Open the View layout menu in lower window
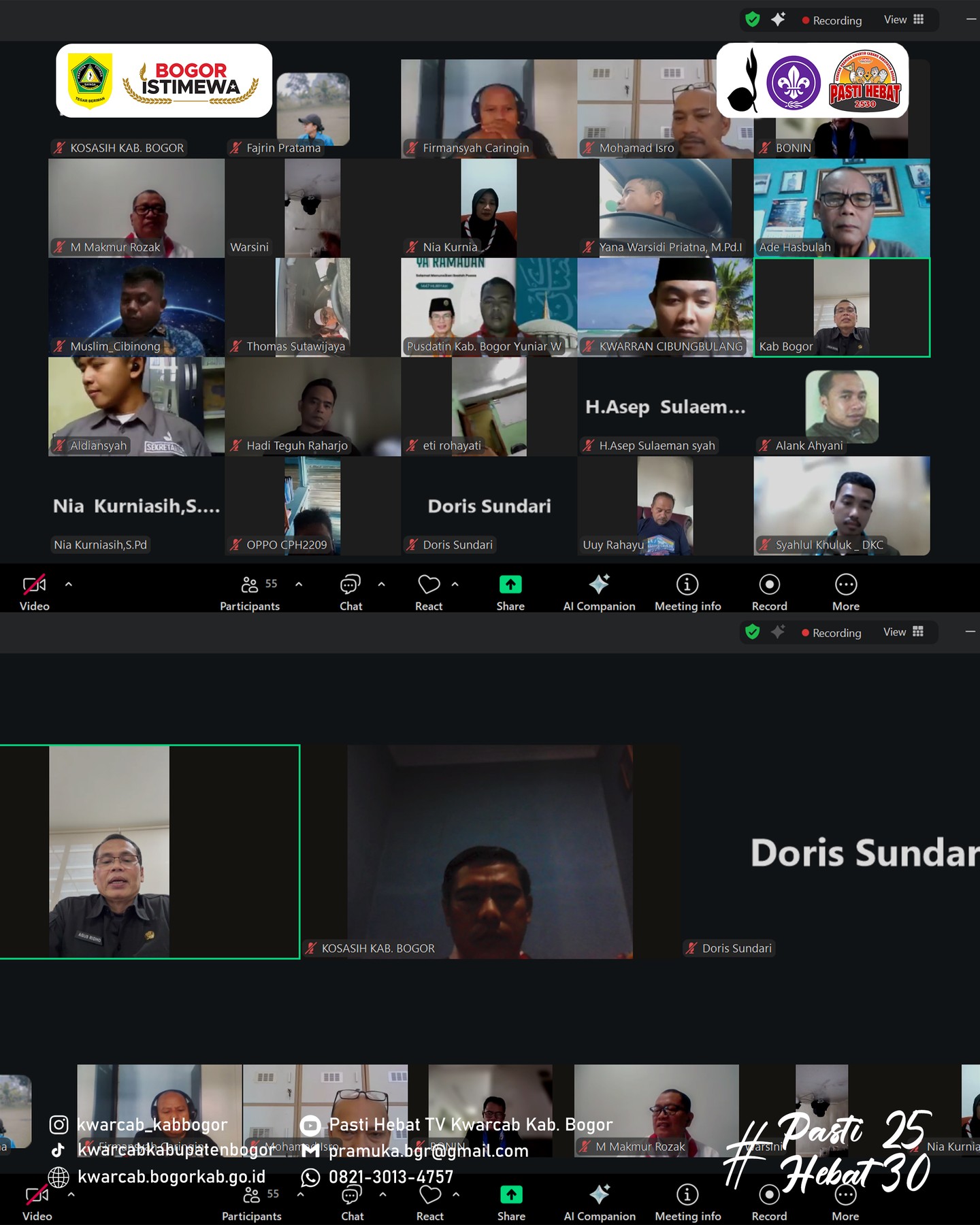Image resolution: width=980 pixels, height=1225 pixels. point(903,632)
